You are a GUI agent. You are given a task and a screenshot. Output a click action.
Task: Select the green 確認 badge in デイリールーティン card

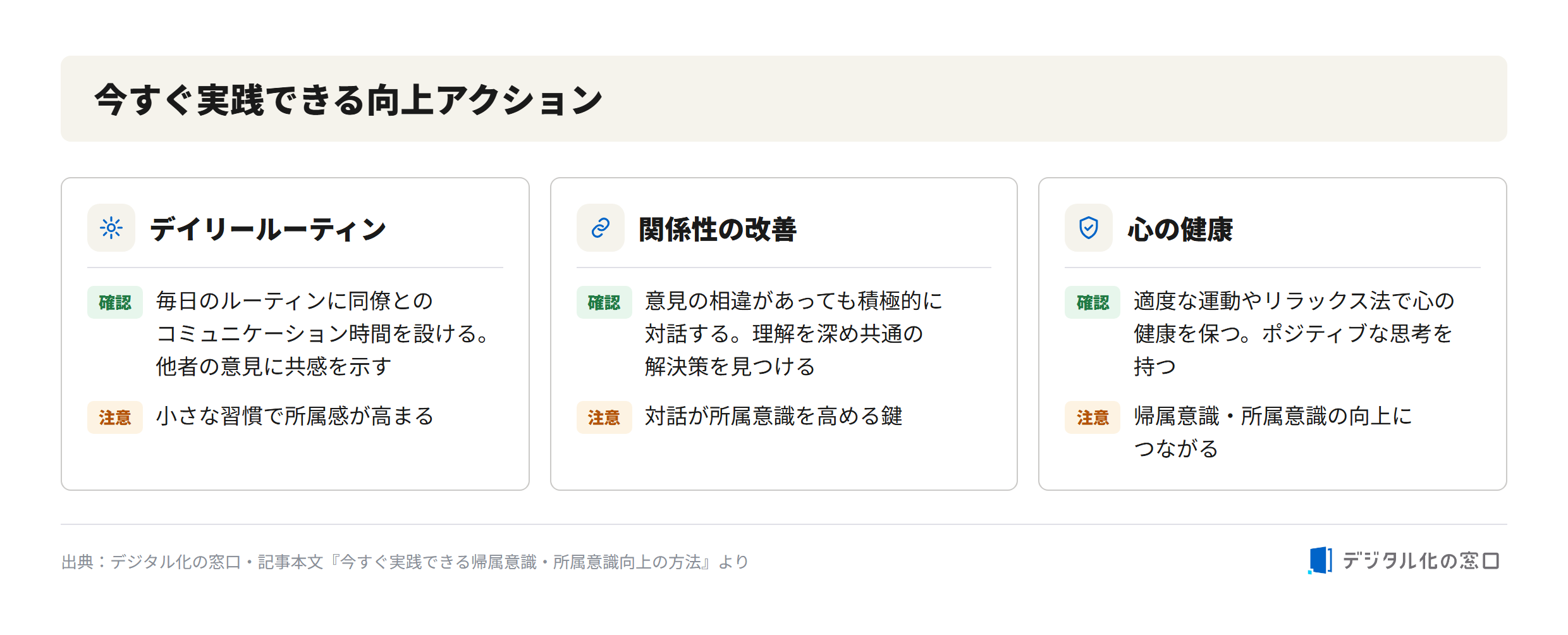pyautogui.click(x=115, y=302)
